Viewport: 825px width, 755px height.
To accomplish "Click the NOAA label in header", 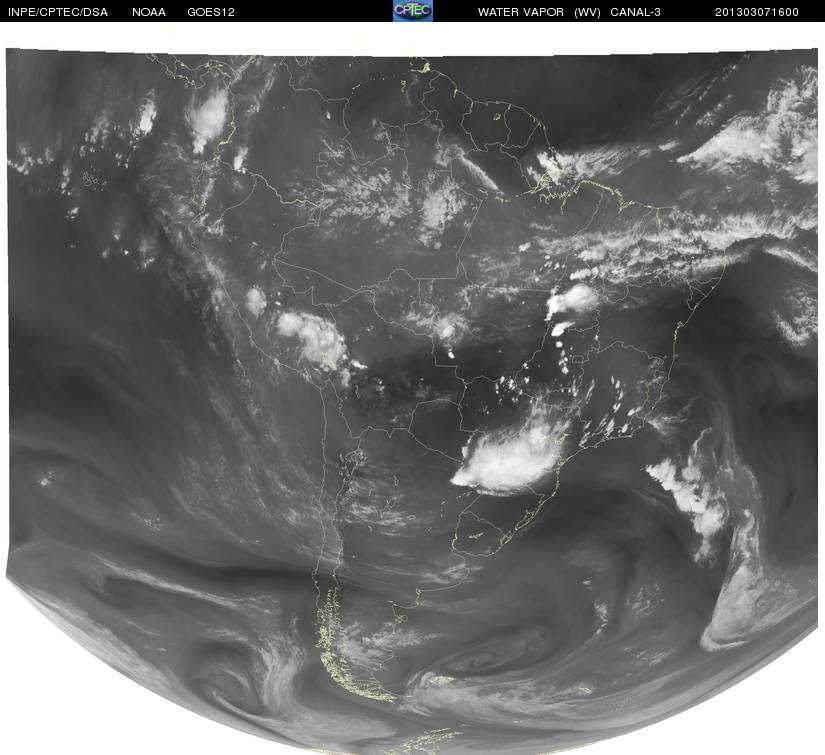I will (149, 12).
